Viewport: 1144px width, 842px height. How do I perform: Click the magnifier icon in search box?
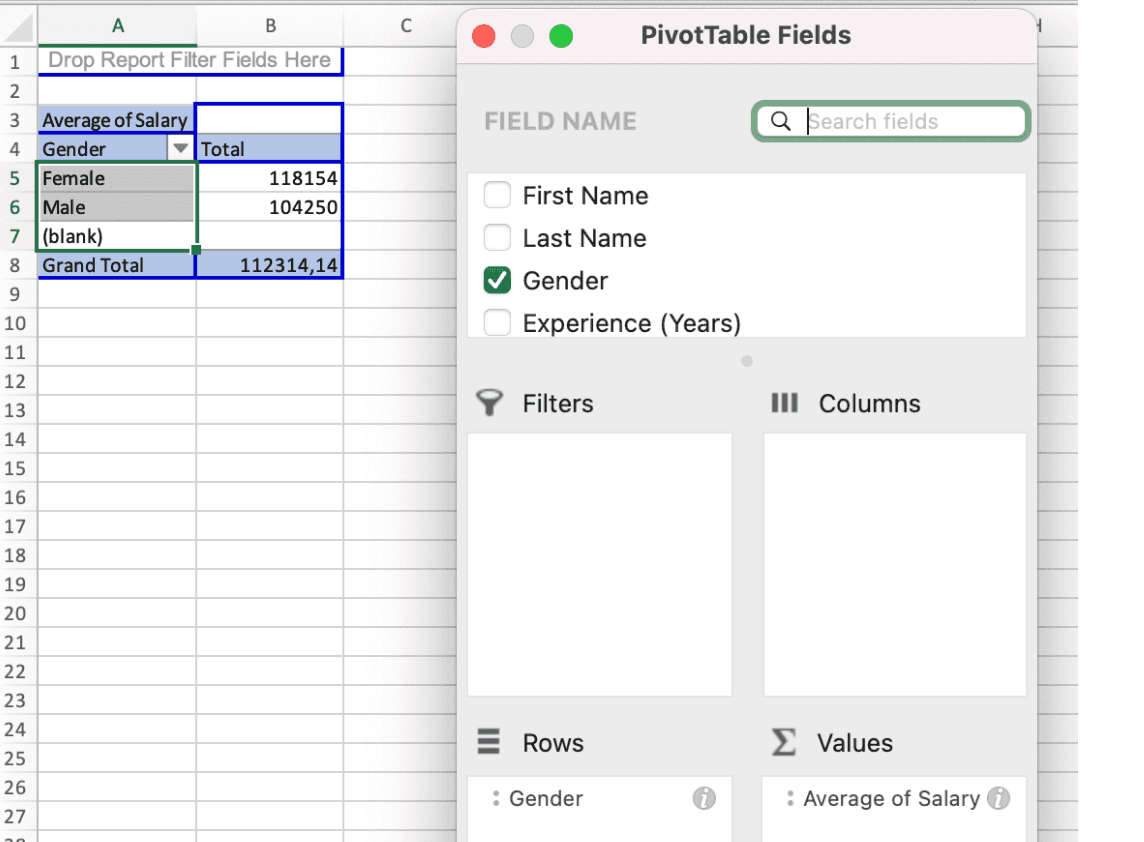pyautogui.click(x=782, y=121)
